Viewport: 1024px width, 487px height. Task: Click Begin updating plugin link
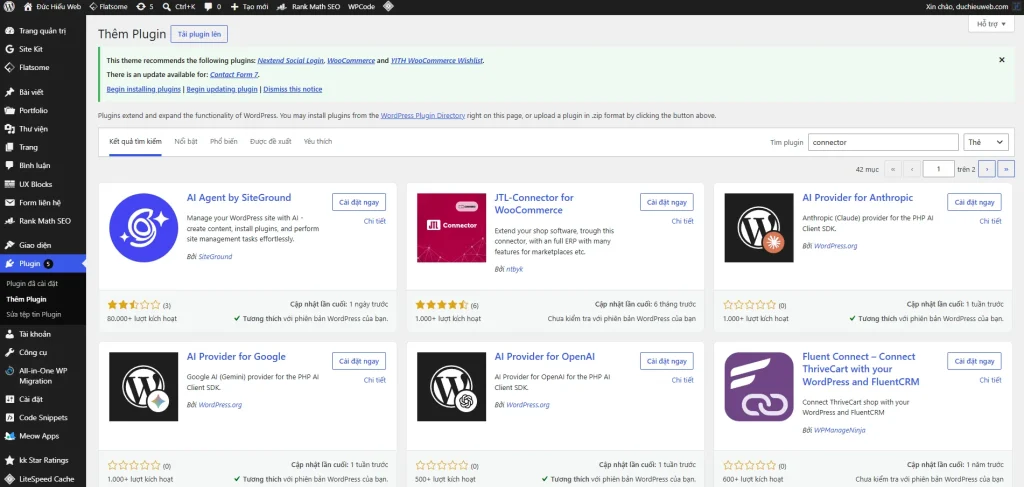pos(222,89)
